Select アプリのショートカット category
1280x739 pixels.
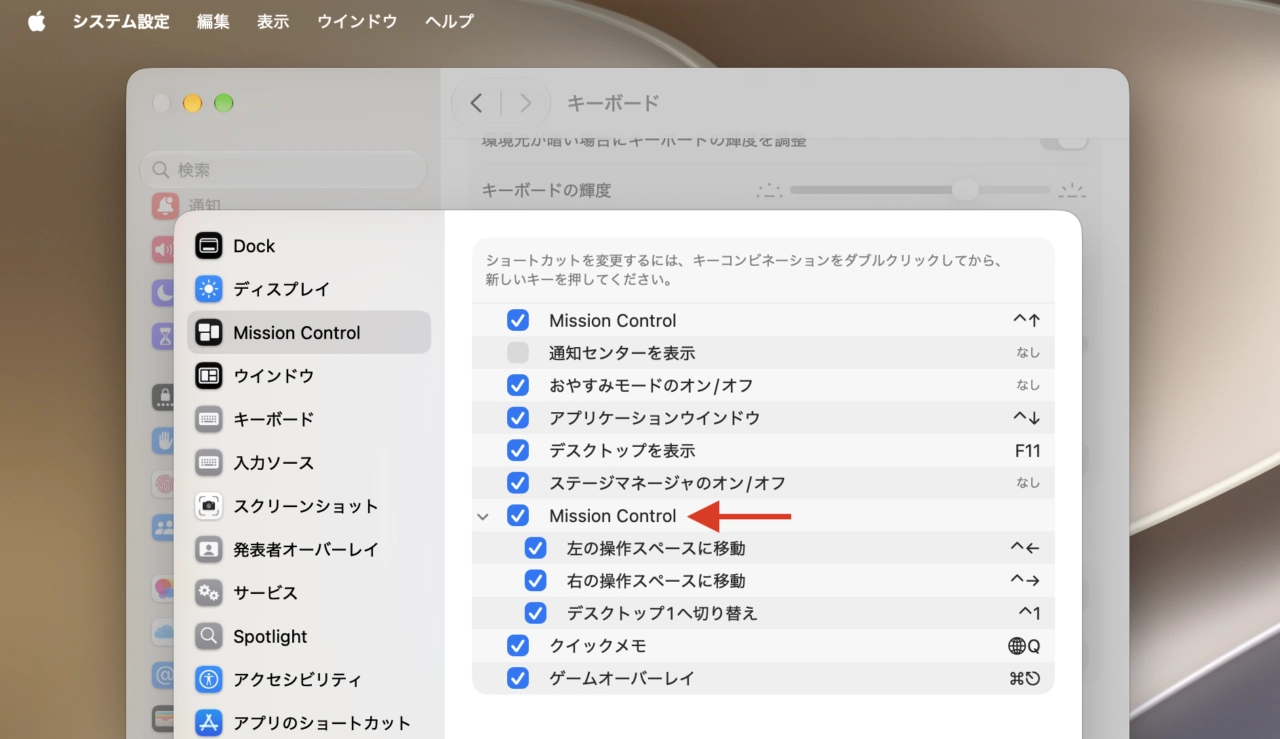click(309, 723)
